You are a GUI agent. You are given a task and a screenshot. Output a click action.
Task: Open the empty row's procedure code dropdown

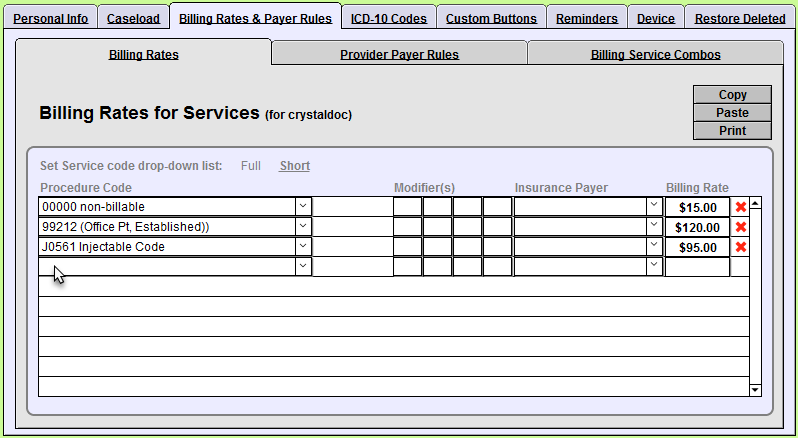tap(303, 267)
